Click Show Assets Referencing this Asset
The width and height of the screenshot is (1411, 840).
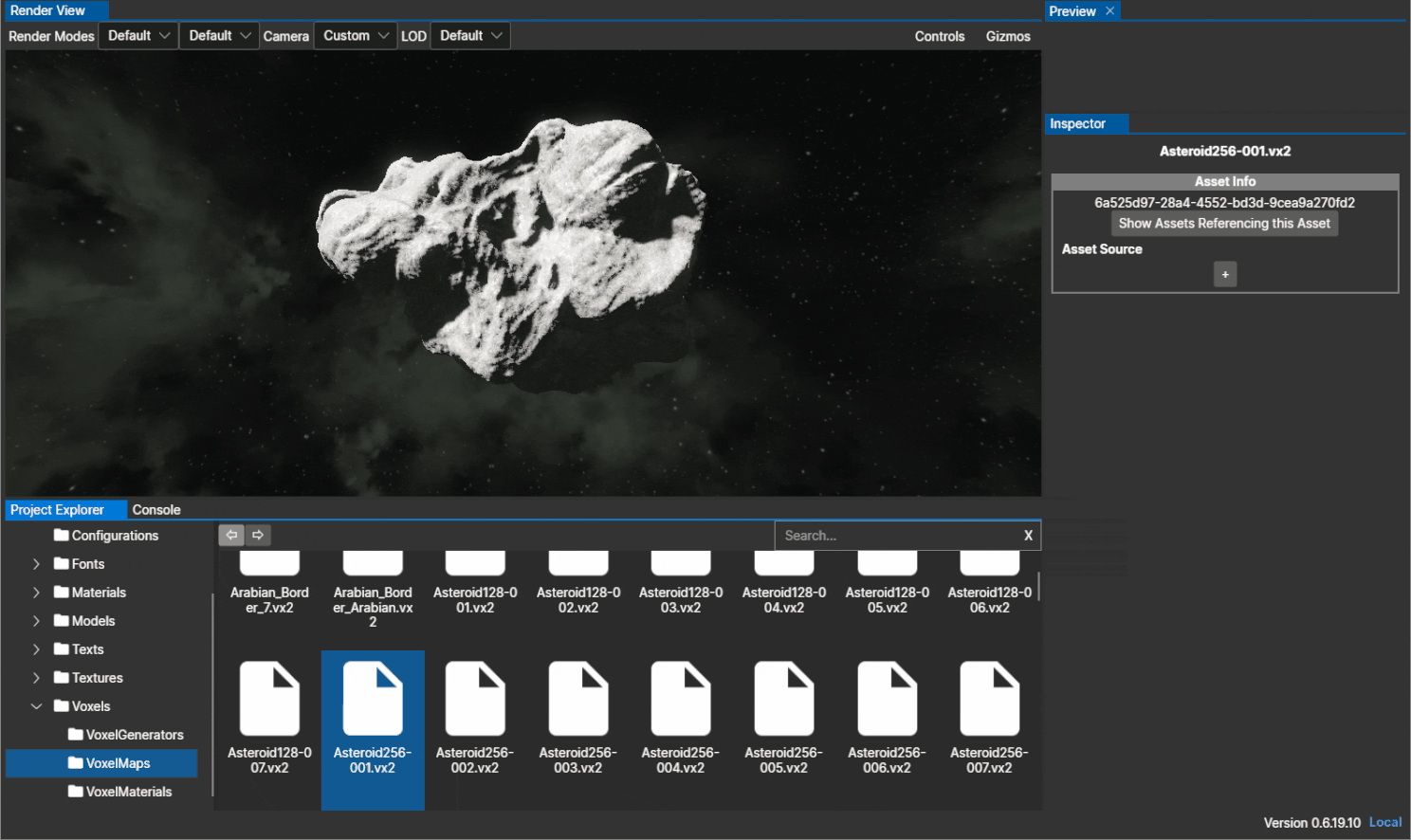coord(1224,224)
